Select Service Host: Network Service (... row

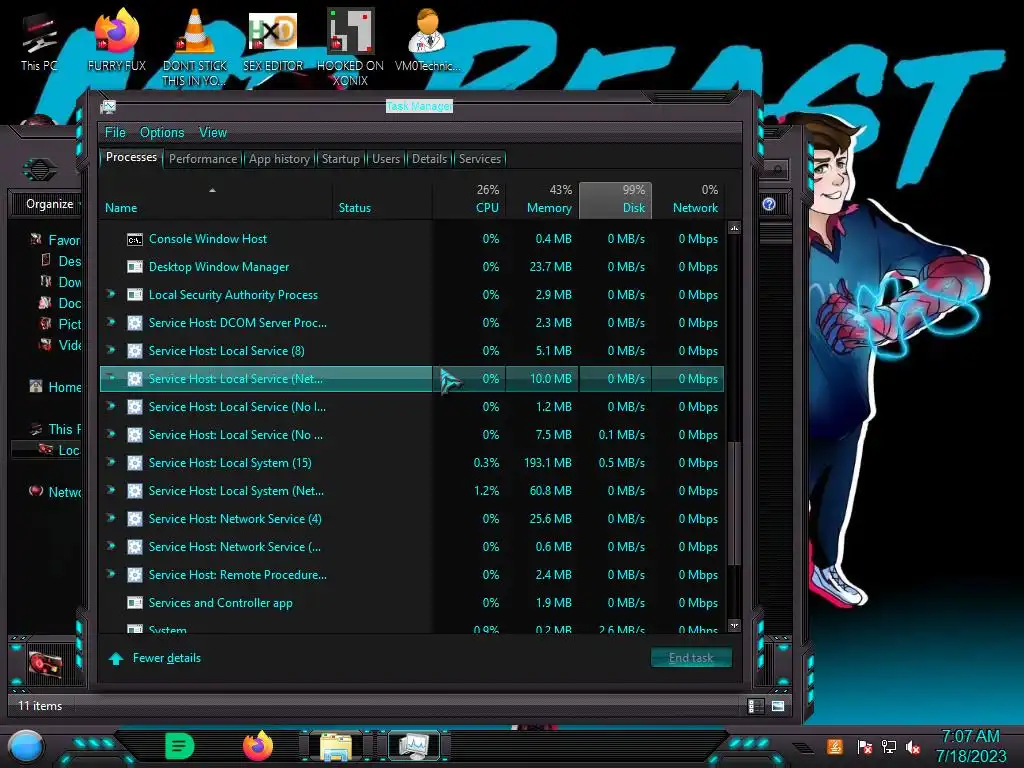411,547
